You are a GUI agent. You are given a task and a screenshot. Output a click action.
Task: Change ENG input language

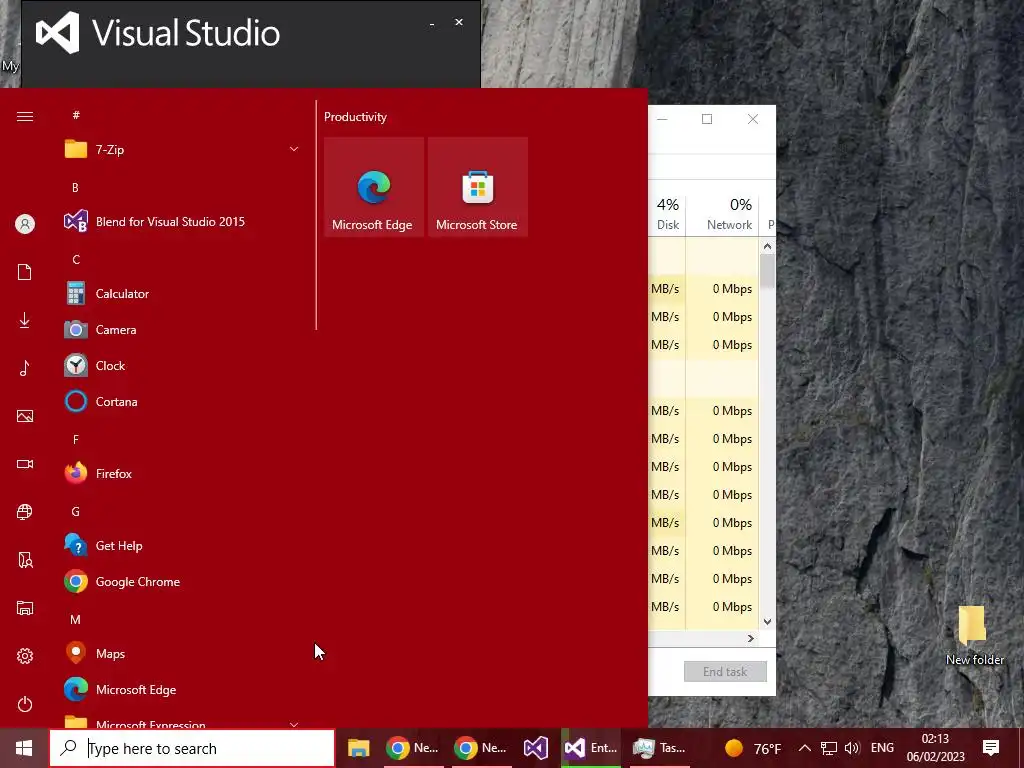tap(882, 748)
